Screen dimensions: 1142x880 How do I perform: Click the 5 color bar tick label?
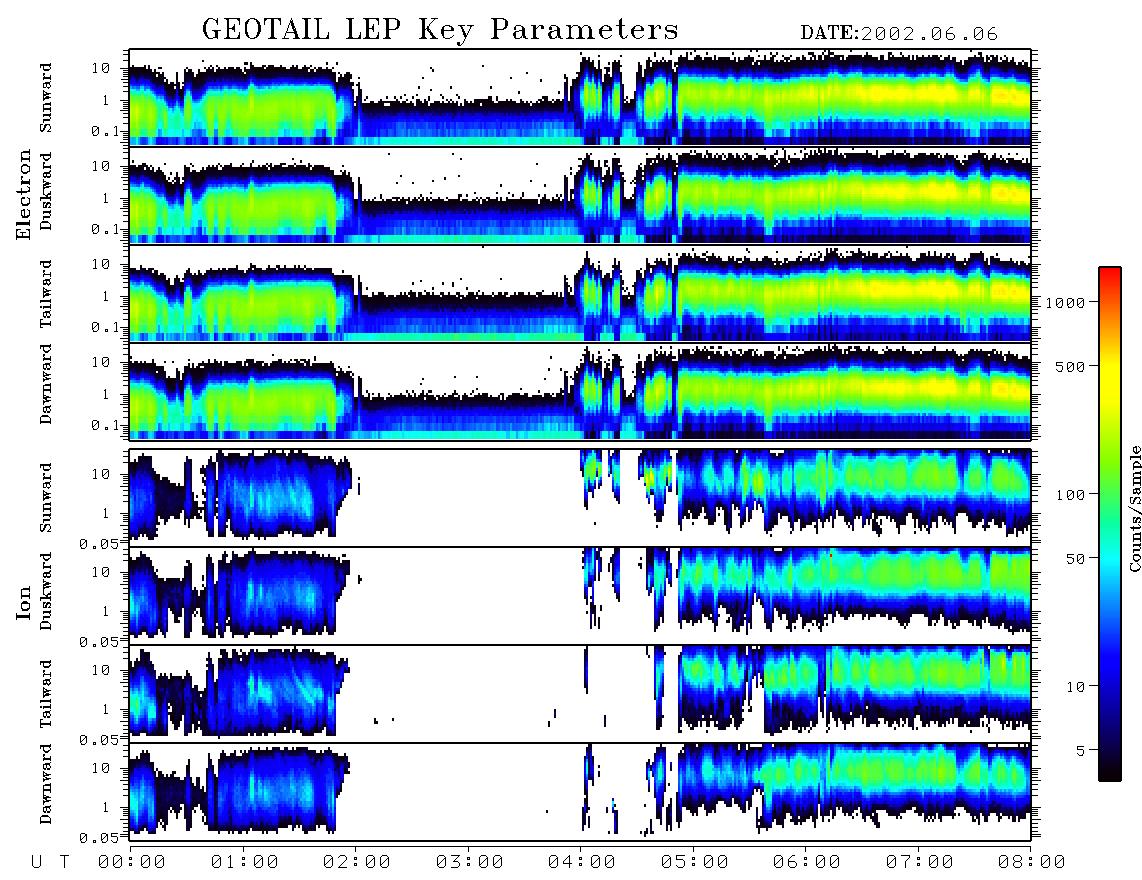point(1081,750)
